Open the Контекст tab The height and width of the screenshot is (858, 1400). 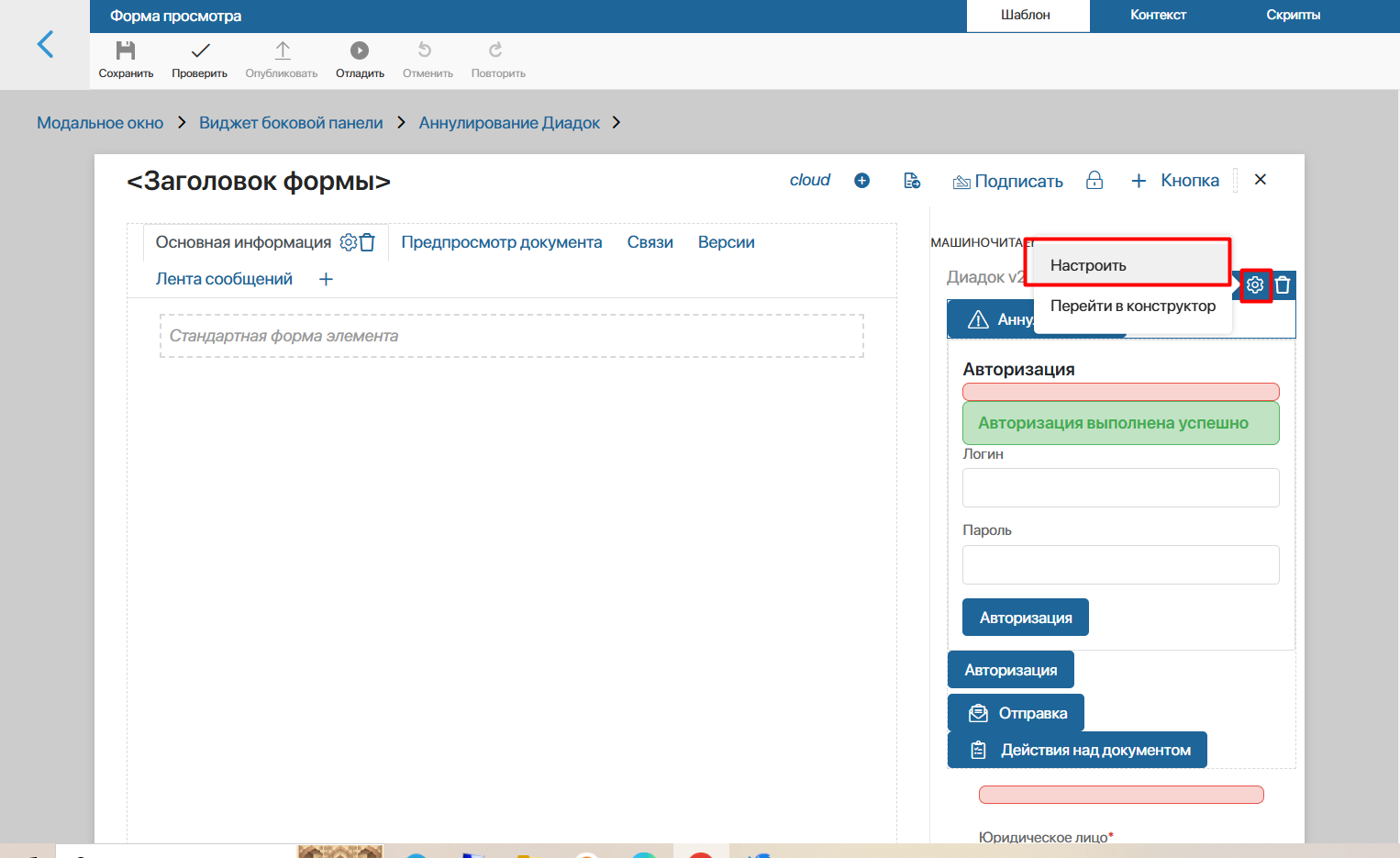coord(1158,16)
